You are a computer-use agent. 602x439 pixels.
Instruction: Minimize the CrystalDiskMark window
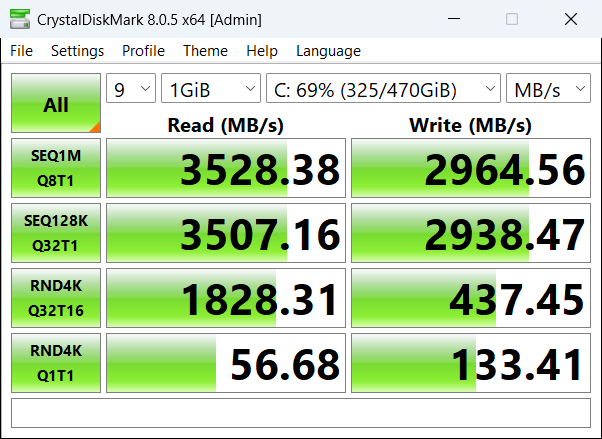click(x=454, y=19)
